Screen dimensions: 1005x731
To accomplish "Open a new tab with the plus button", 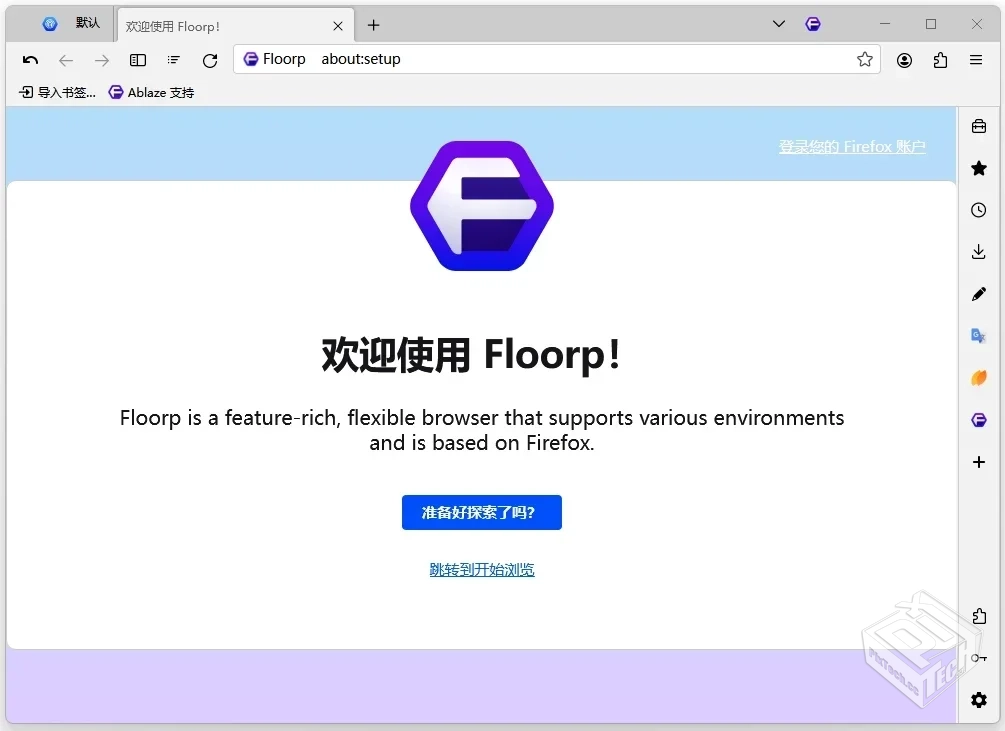I will (374, 24).
